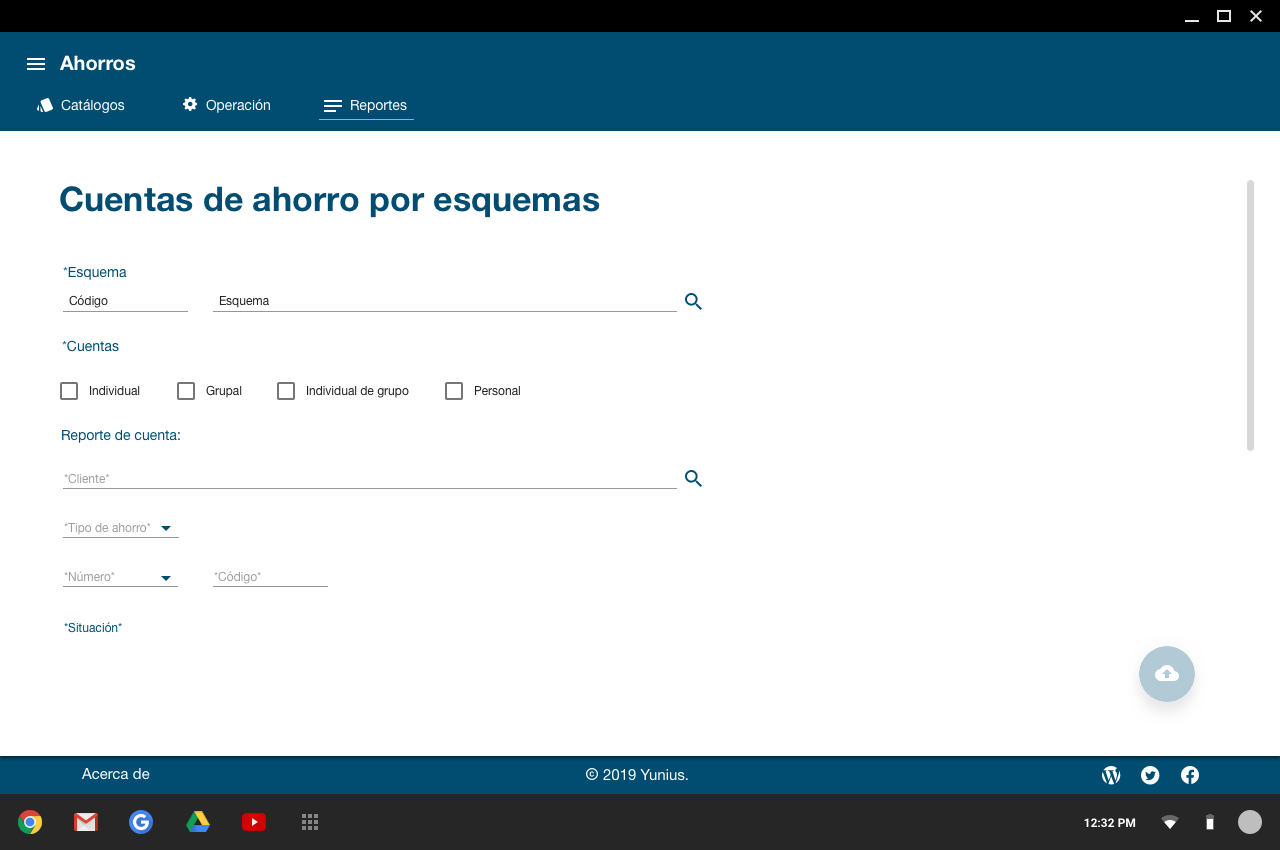The image size is (1280, 850).
Task: Launch YouTube from the shelf
Action: [x=254, y=822]
